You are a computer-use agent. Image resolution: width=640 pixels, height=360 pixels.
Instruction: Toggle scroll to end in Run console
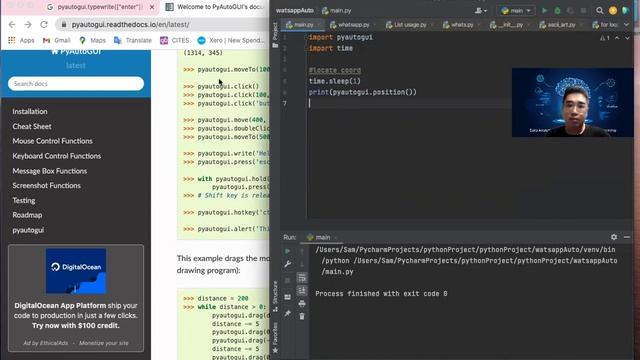302,291
